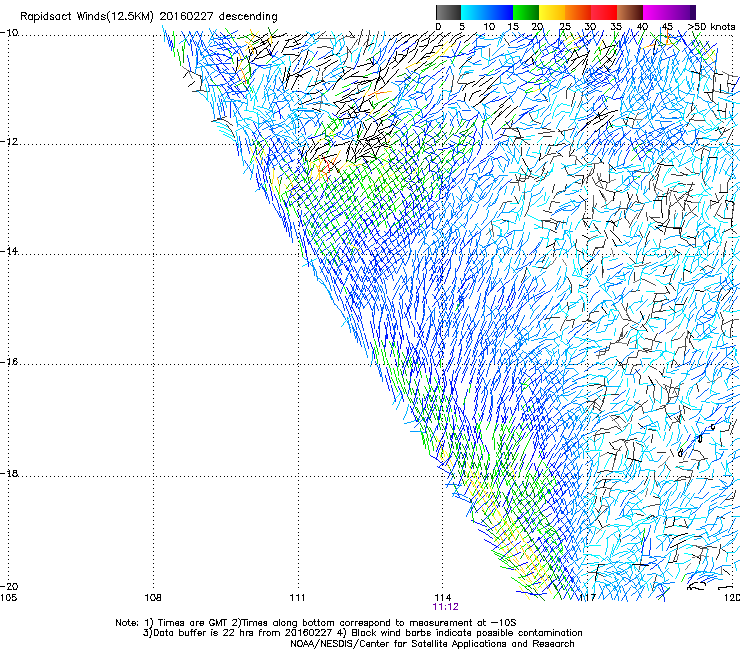Click the red 30-35 knots color swatch

[604, 12]
